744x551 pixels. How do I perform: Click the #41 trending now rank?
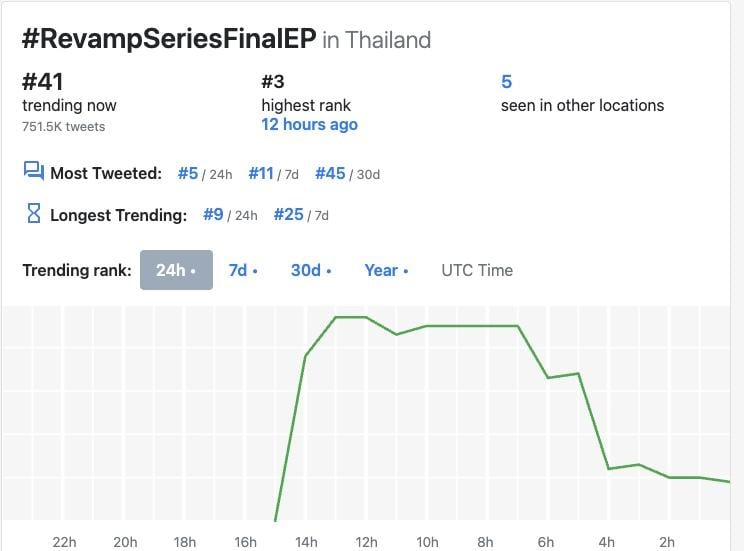coord(43,82)
